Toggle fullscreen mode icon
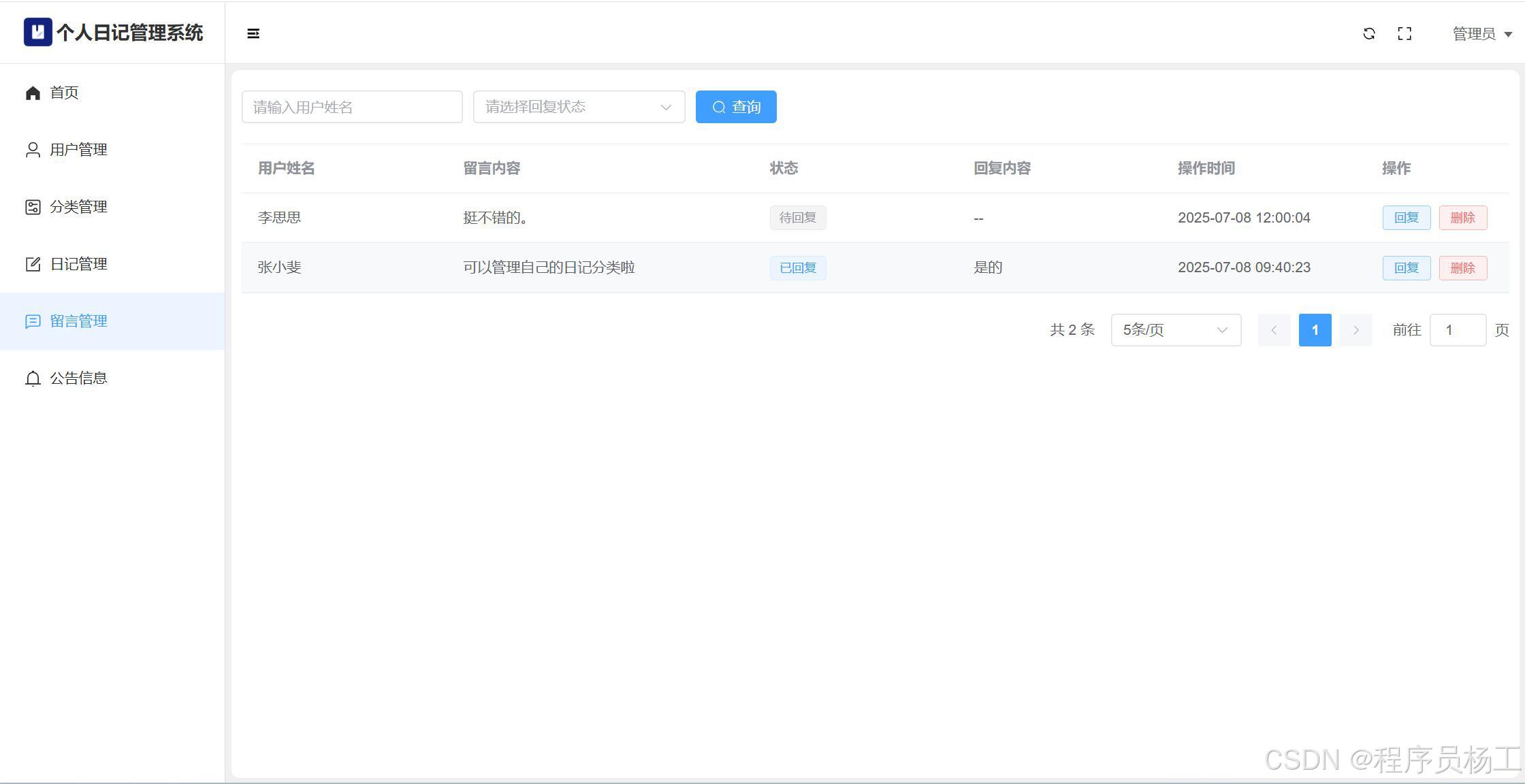 pyautogui.click(x=1404, y=33)
